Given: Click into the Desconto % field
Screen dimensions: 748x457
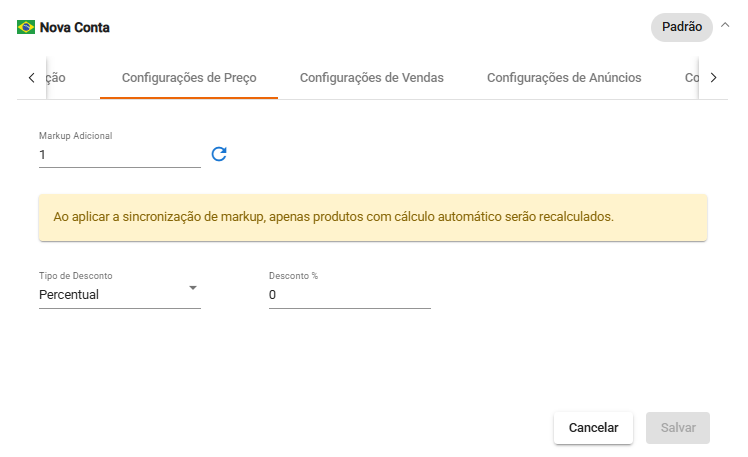Looking at the screenshot, I should click(x=349, y=295).
